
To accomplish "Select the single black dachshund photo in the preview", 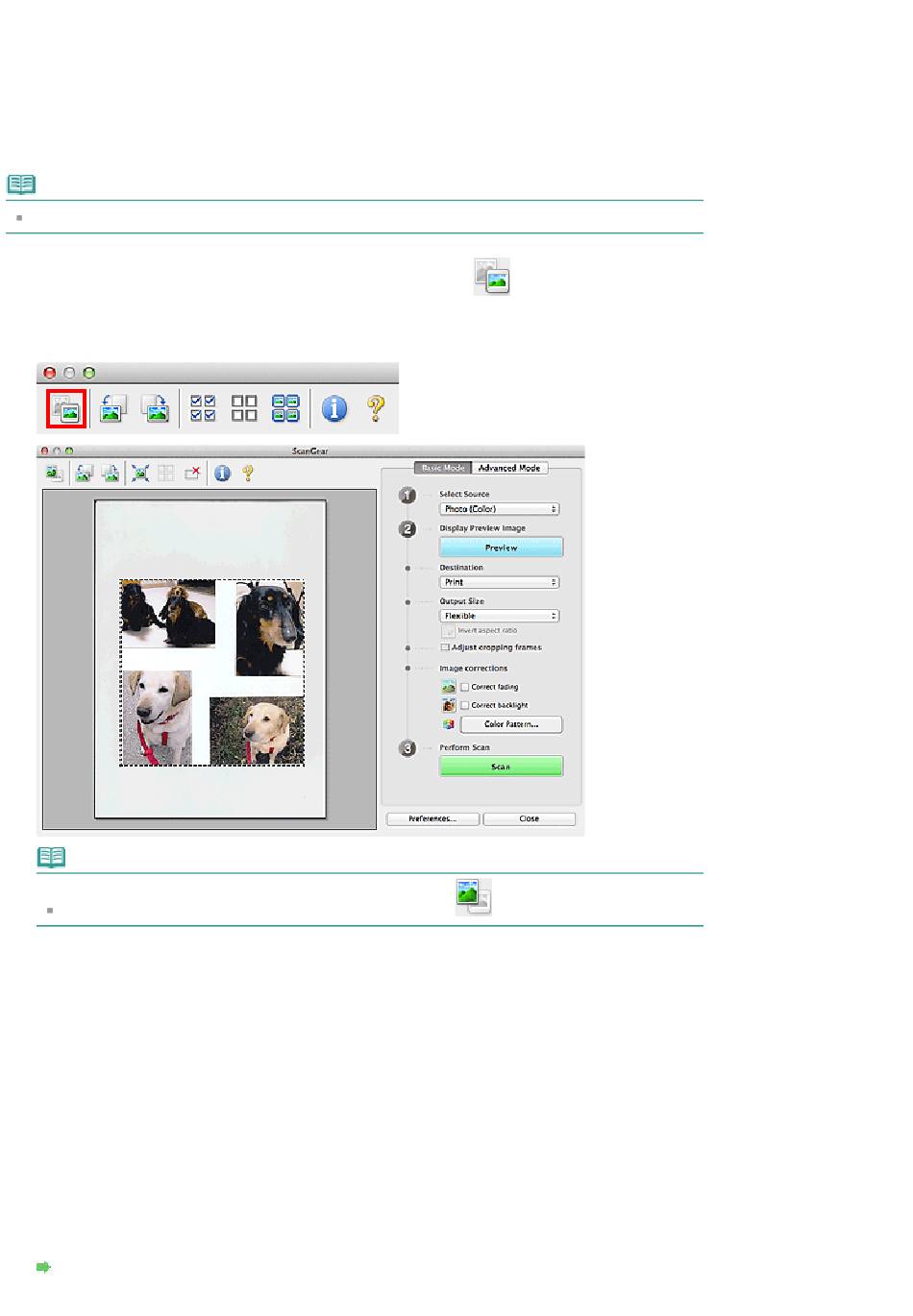I will click(270, 629).
